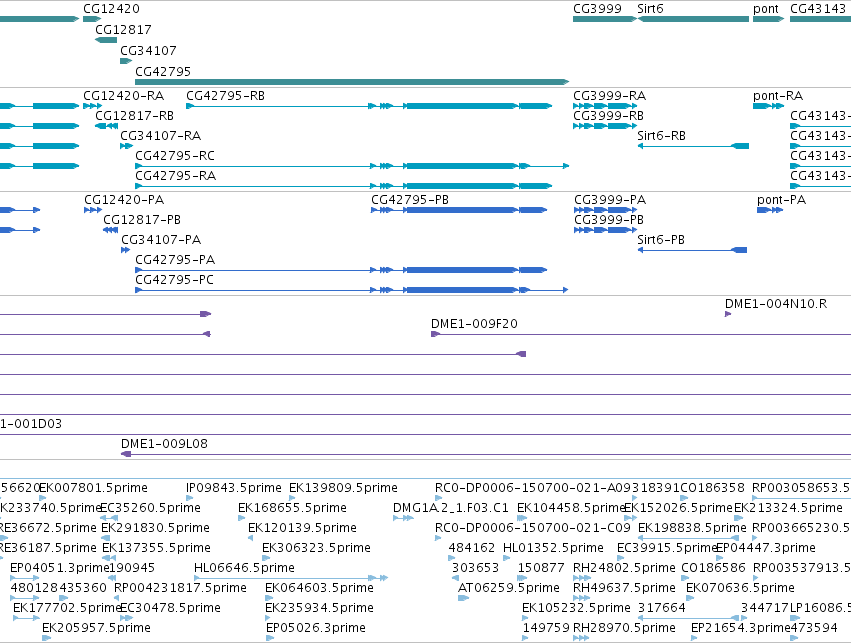Open EST AT06259.5prime
Screen dimensions: 851x643
coord(509,589)
